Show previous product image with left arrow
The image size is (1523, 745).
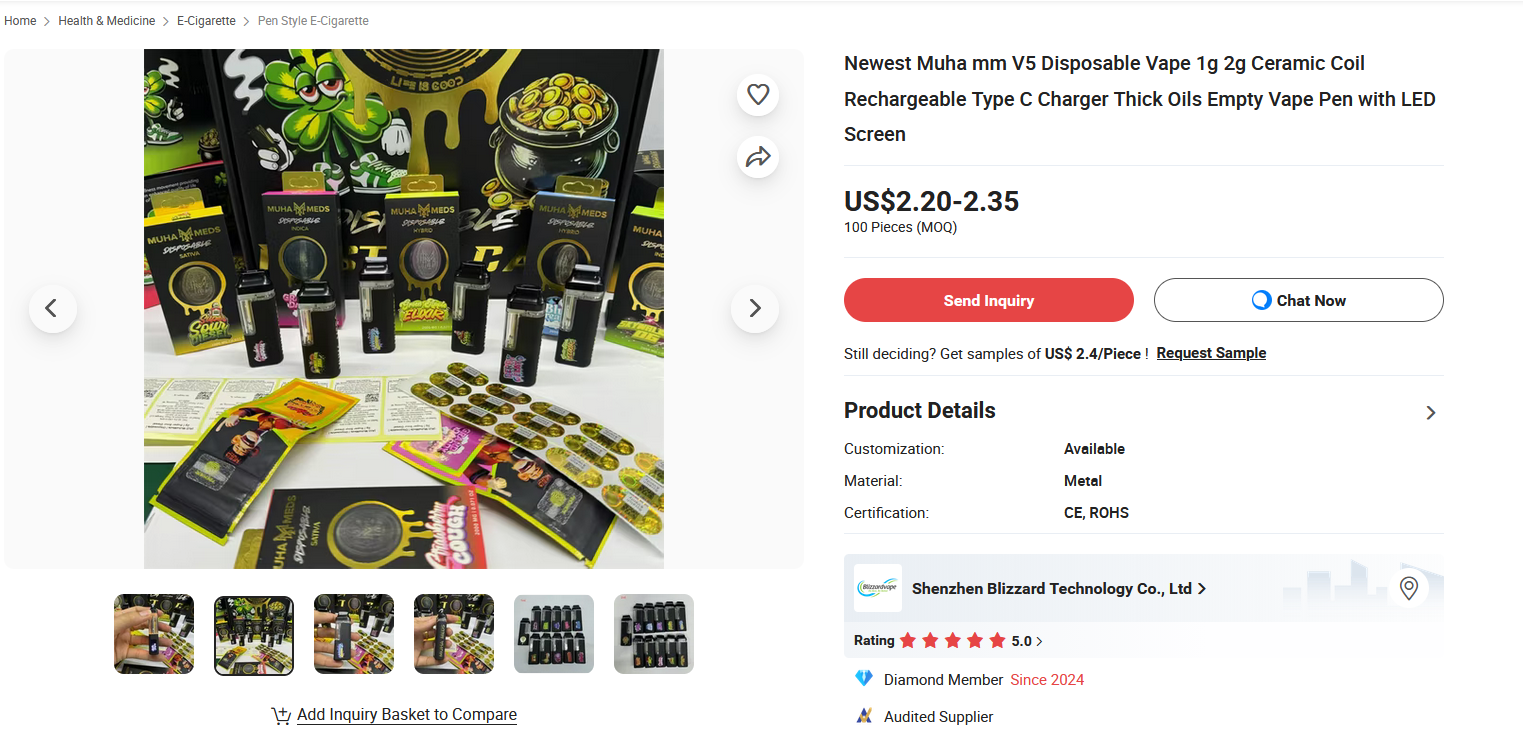pos(53,308)
